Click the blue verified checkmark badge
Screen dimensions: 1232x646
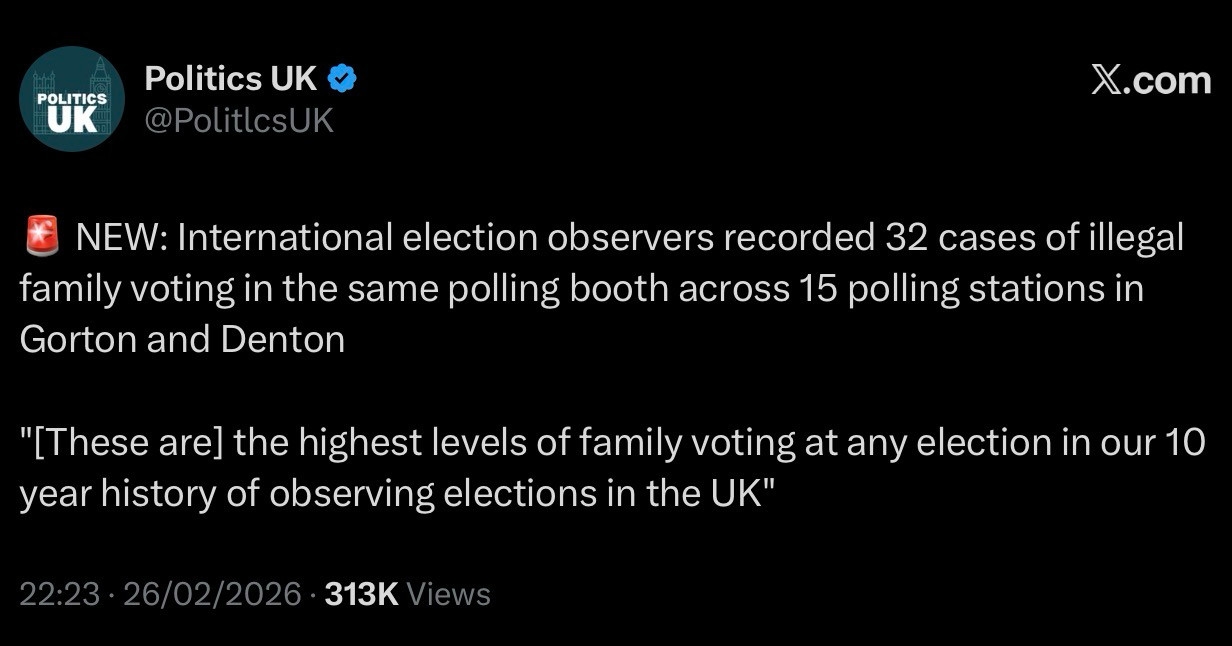(342, 77)
